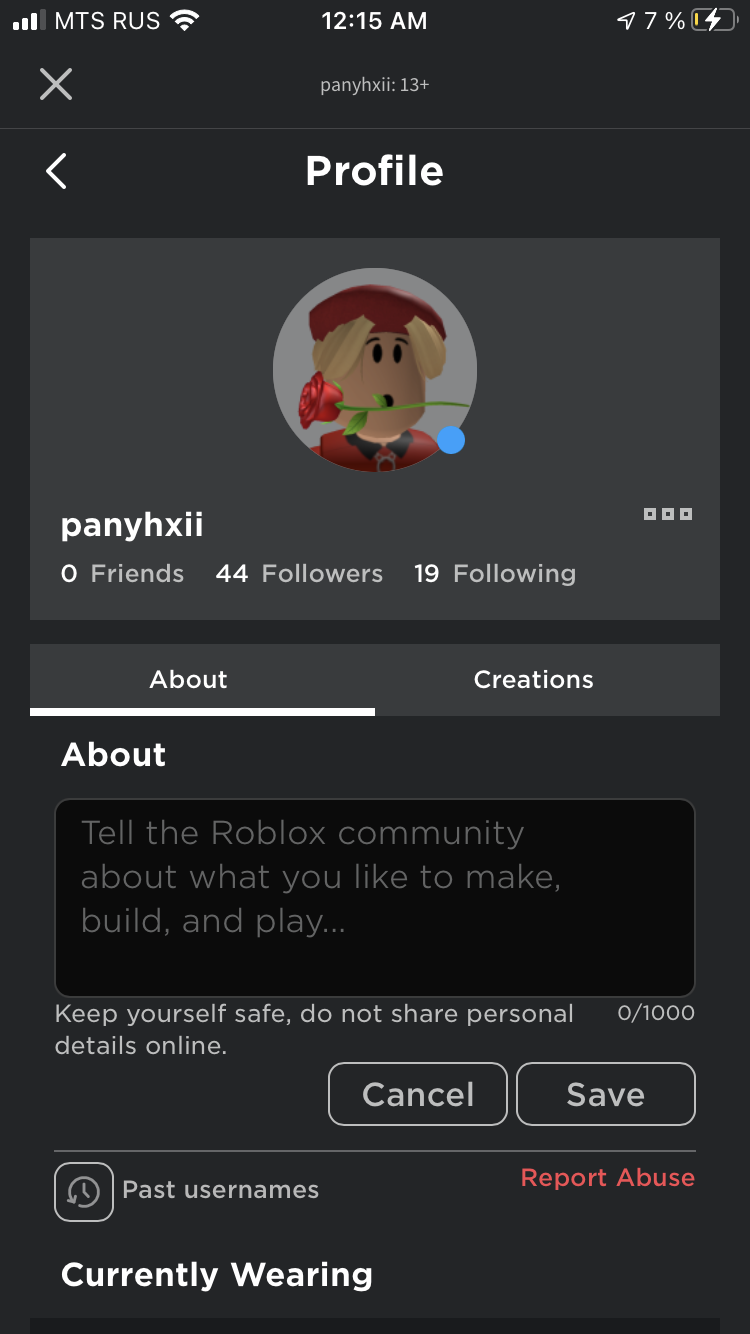Tap the blue online status dot
Image resolution: width=750 pixels, height=1334 pixels.
(451, 440)
